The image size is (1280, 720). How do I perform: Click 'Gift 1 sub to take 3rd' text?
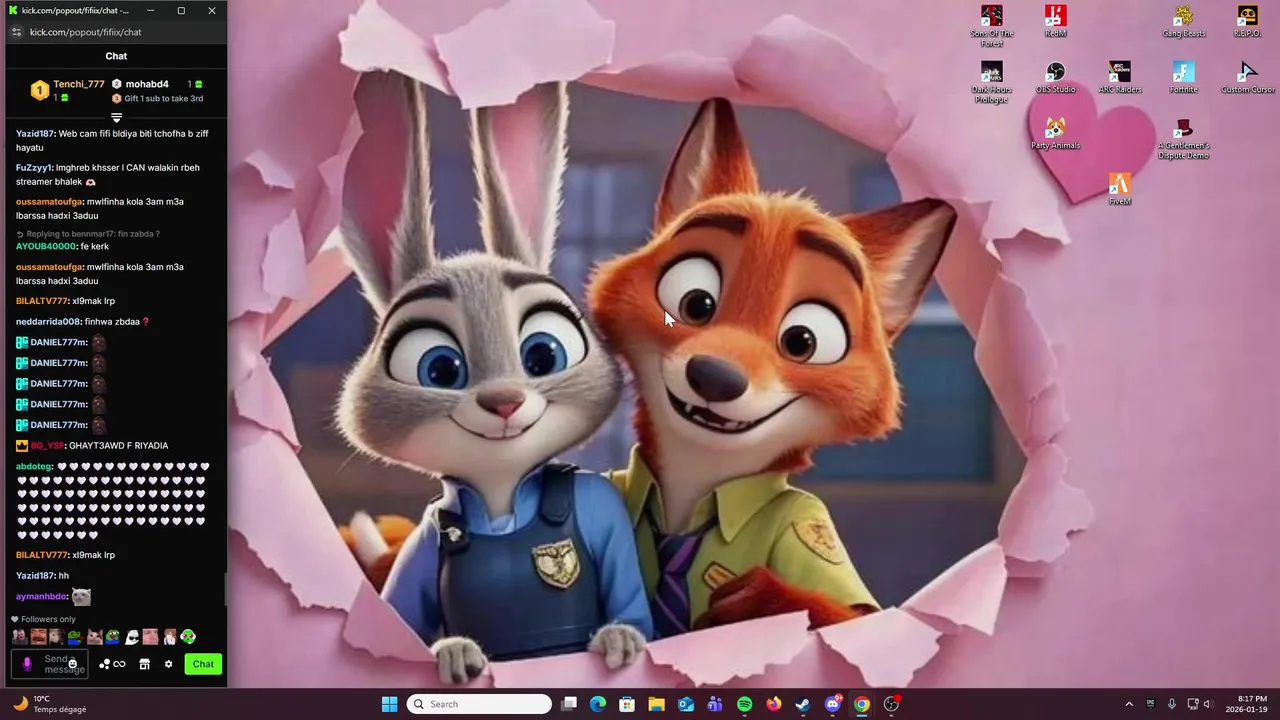[163, 99]
